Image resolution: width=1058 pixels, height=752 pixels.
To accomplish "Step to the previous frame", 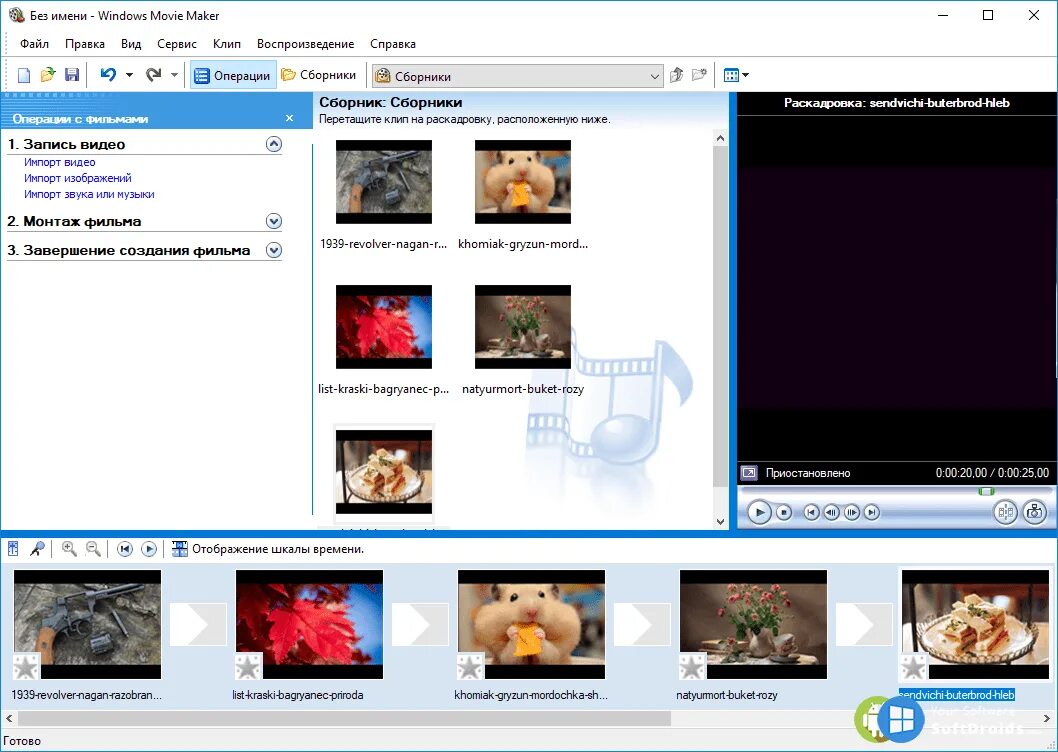I will pos(831,513).
